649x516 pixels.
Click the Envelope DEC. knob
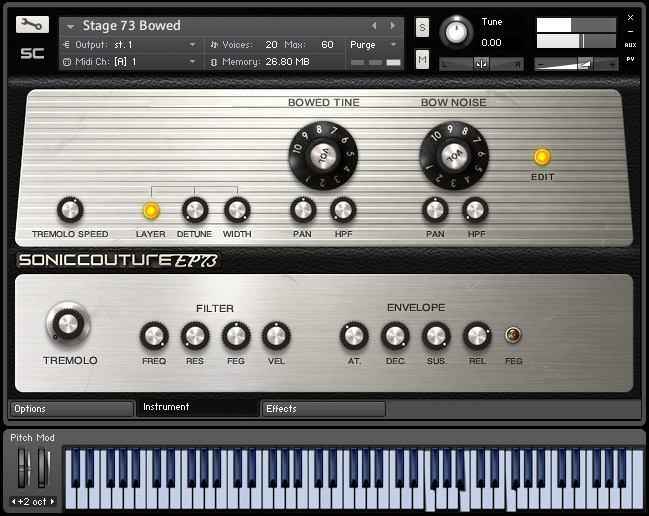[395, 336]
